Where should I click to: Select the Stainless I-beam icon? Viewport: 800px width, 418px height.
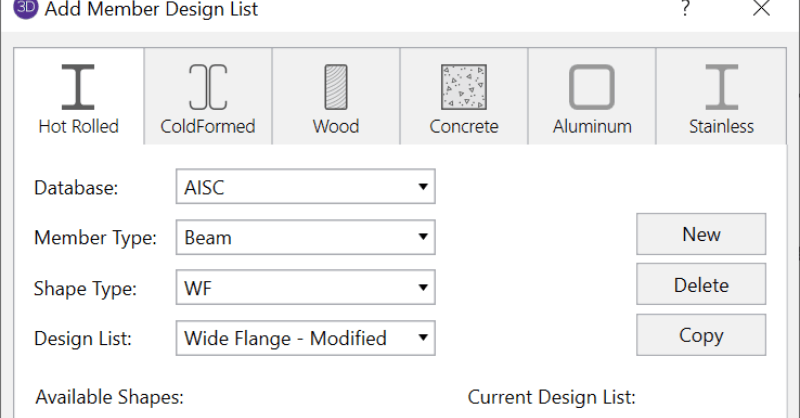tap(721, 88)
